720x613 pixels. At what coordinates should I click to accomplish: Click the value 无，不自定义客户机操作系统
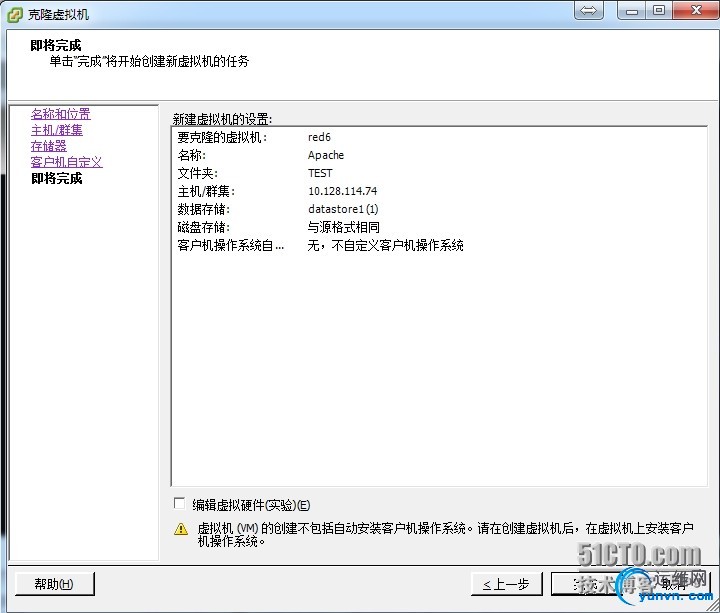(385, 246)
